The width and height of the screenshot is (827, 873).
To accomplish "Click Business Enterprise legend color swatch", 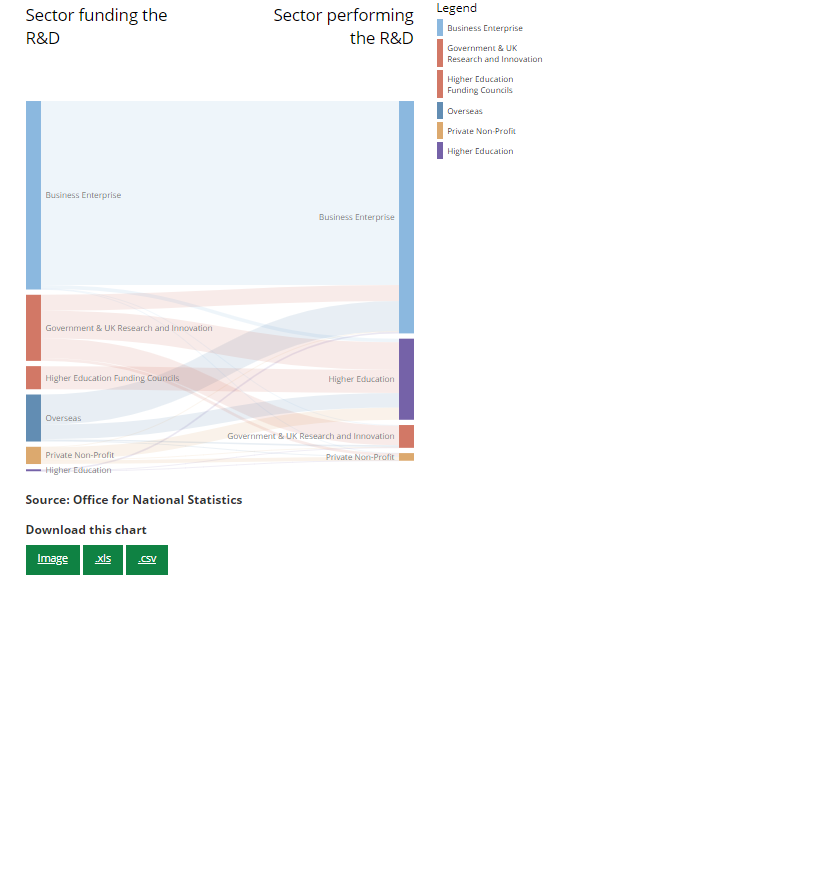I will (x=440, y=28).
